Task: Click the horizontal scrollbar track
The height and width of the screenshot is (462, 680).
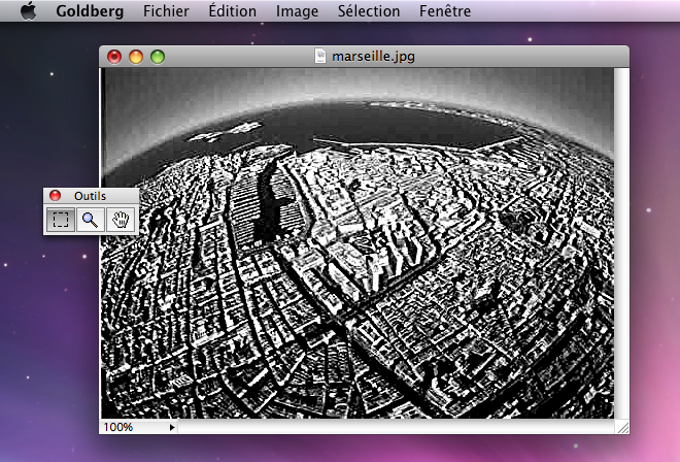Action: point(396,427)
